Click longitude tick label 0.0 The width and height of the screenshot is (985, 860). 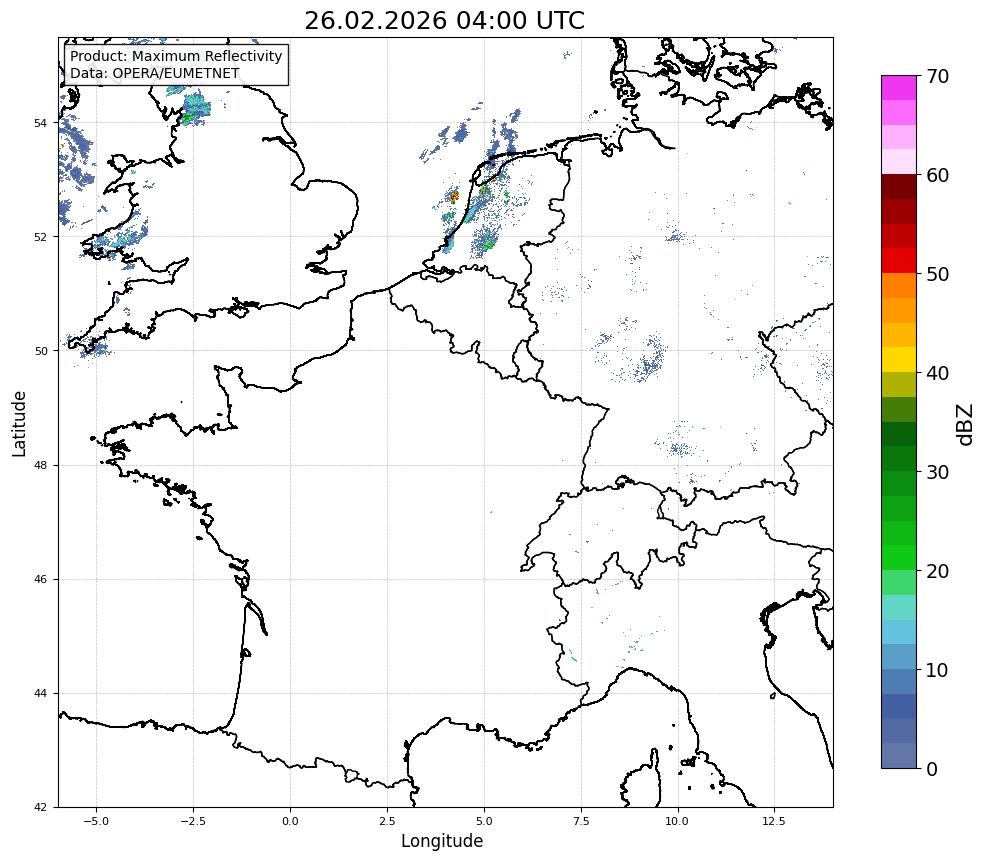click(x=290, y=821)
